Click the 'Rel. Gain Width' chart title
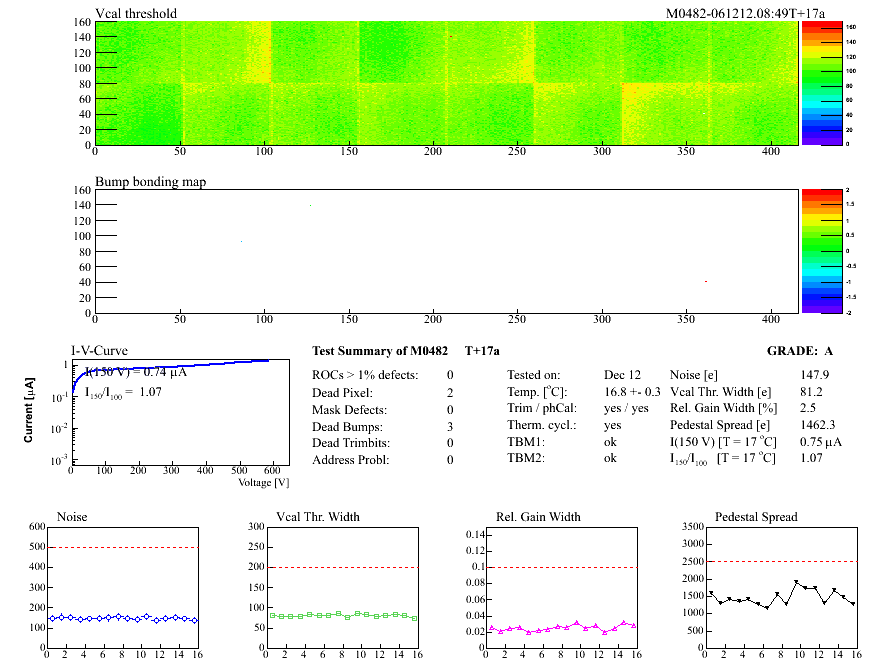 point(538,517)
